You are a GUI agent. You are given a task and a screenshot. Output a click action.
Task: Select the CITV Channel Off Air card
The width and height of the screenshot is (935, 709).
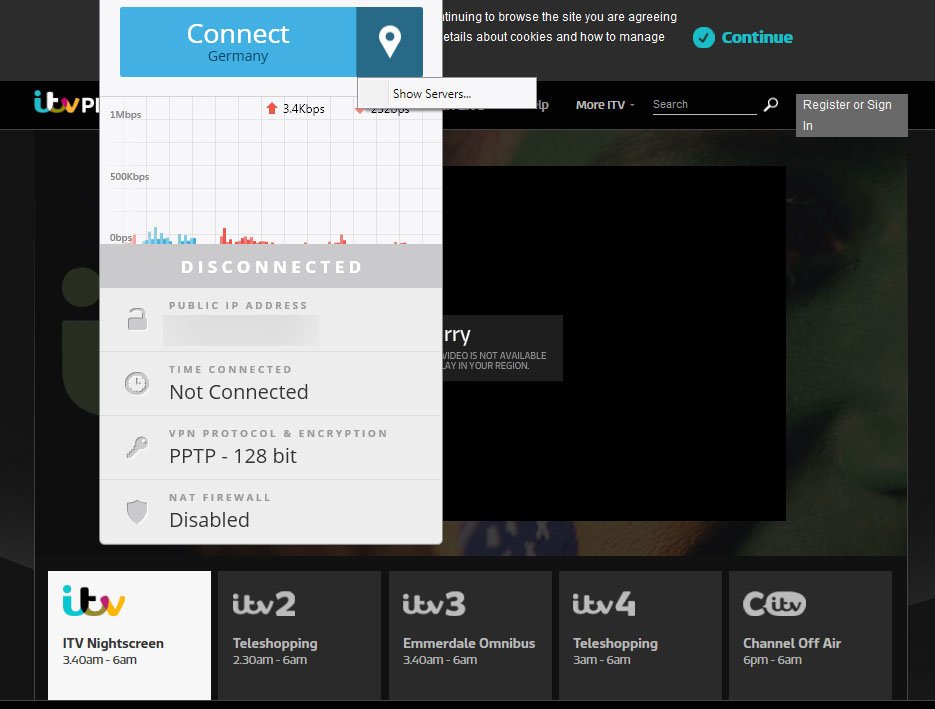(810, 635)
